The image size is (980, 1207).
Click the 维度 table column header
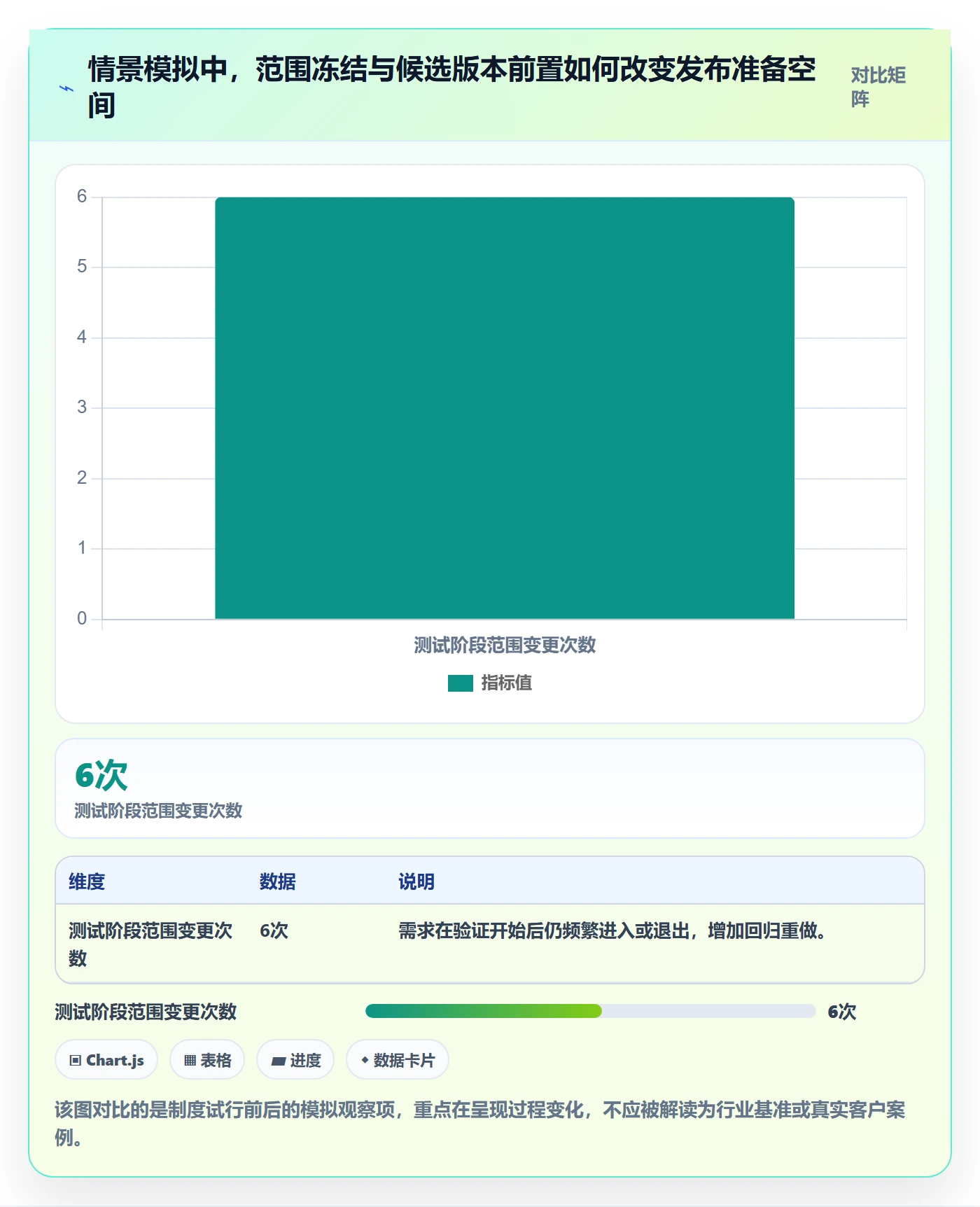(x=87, y=881)
